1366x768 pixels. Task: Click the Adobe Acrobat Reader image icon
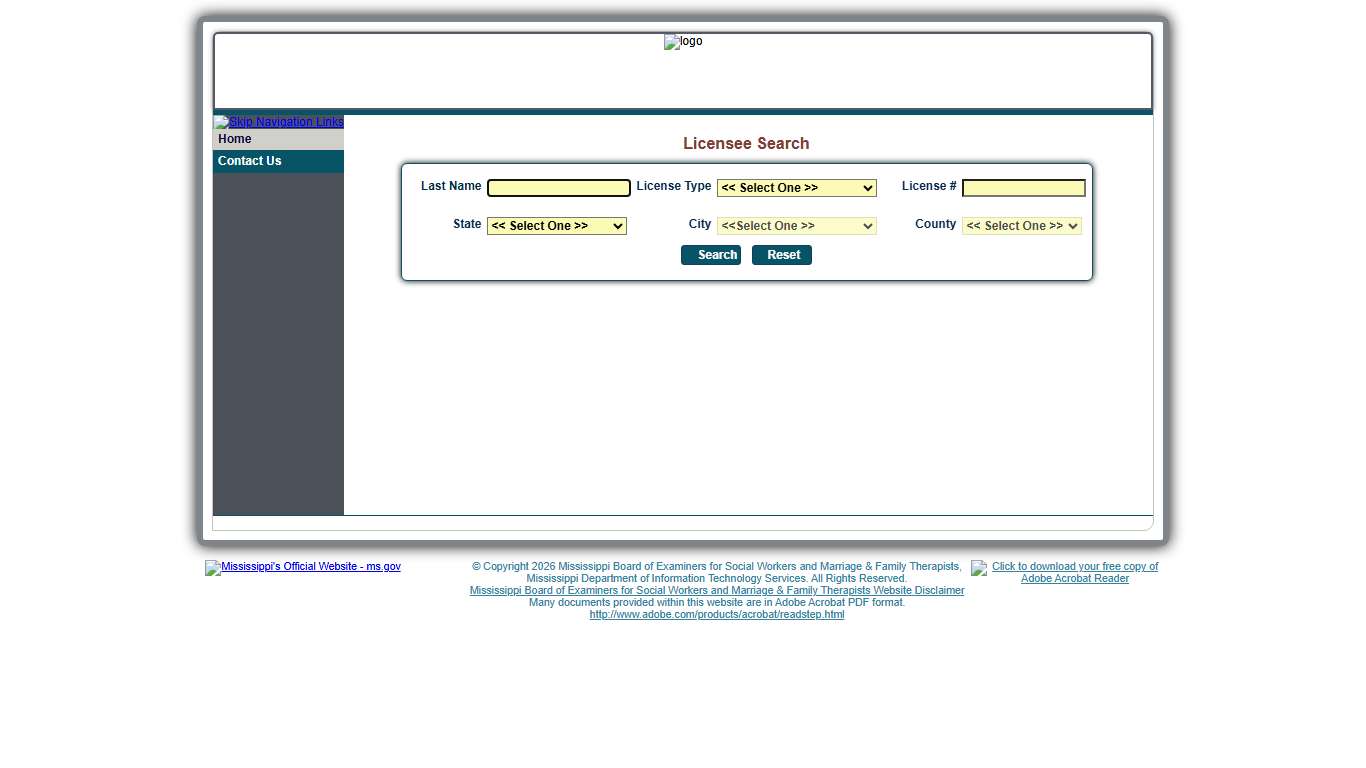(978, 568)
